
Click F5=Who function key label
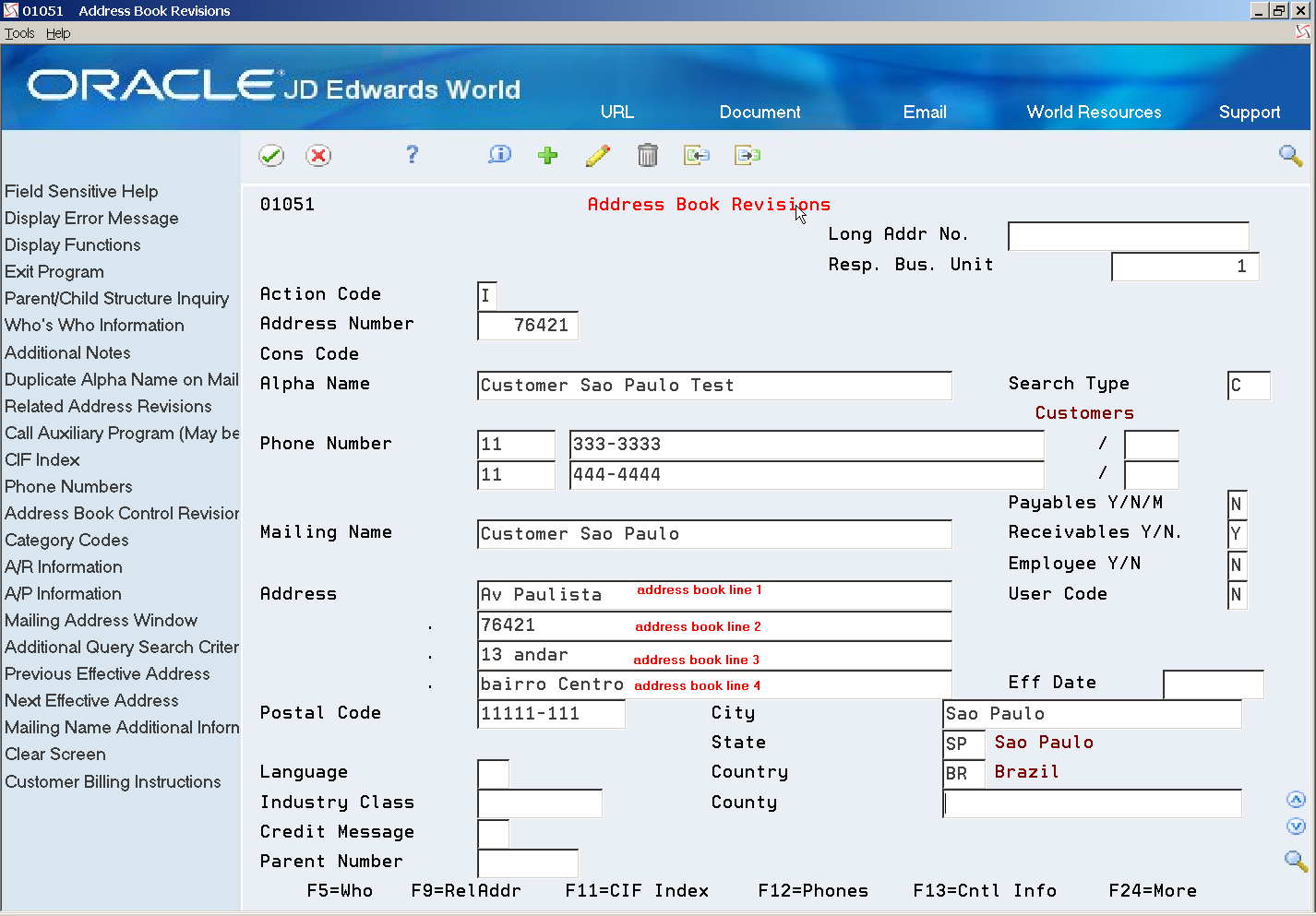[340, 890]
